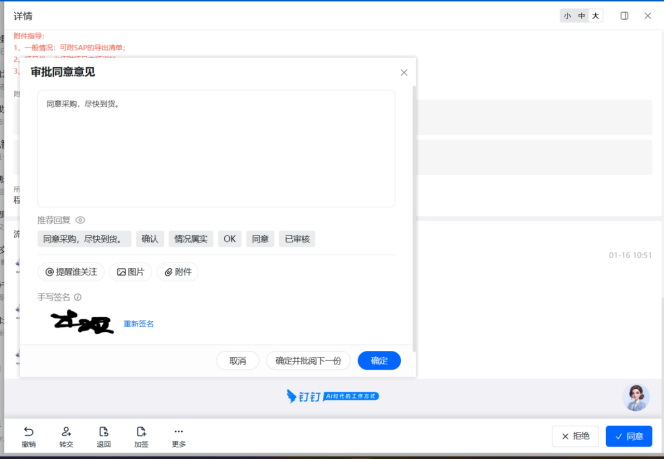Click the 拒绝 reject button
The image size is (665, 460).
tap(575, 436)
